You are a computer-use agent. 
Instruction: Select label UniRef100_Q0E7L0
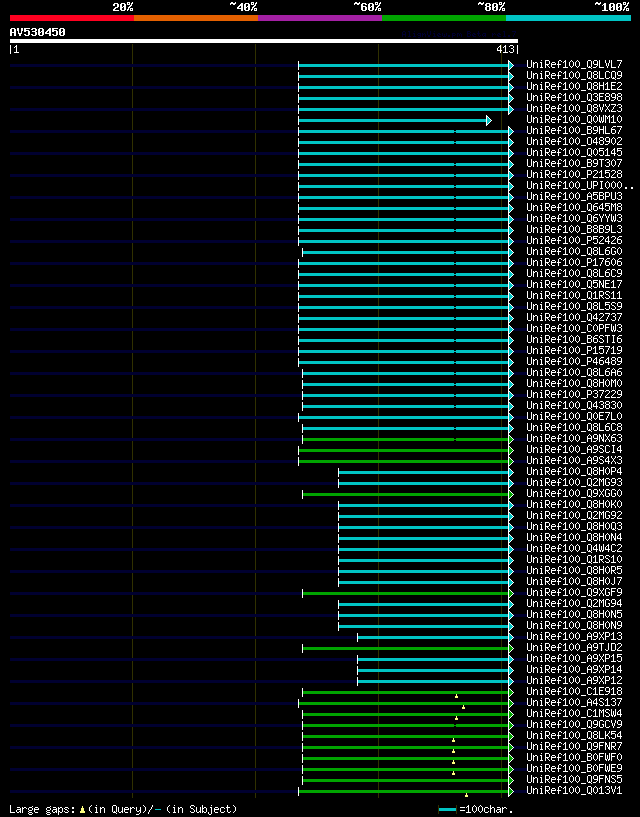tap(574, 416)
